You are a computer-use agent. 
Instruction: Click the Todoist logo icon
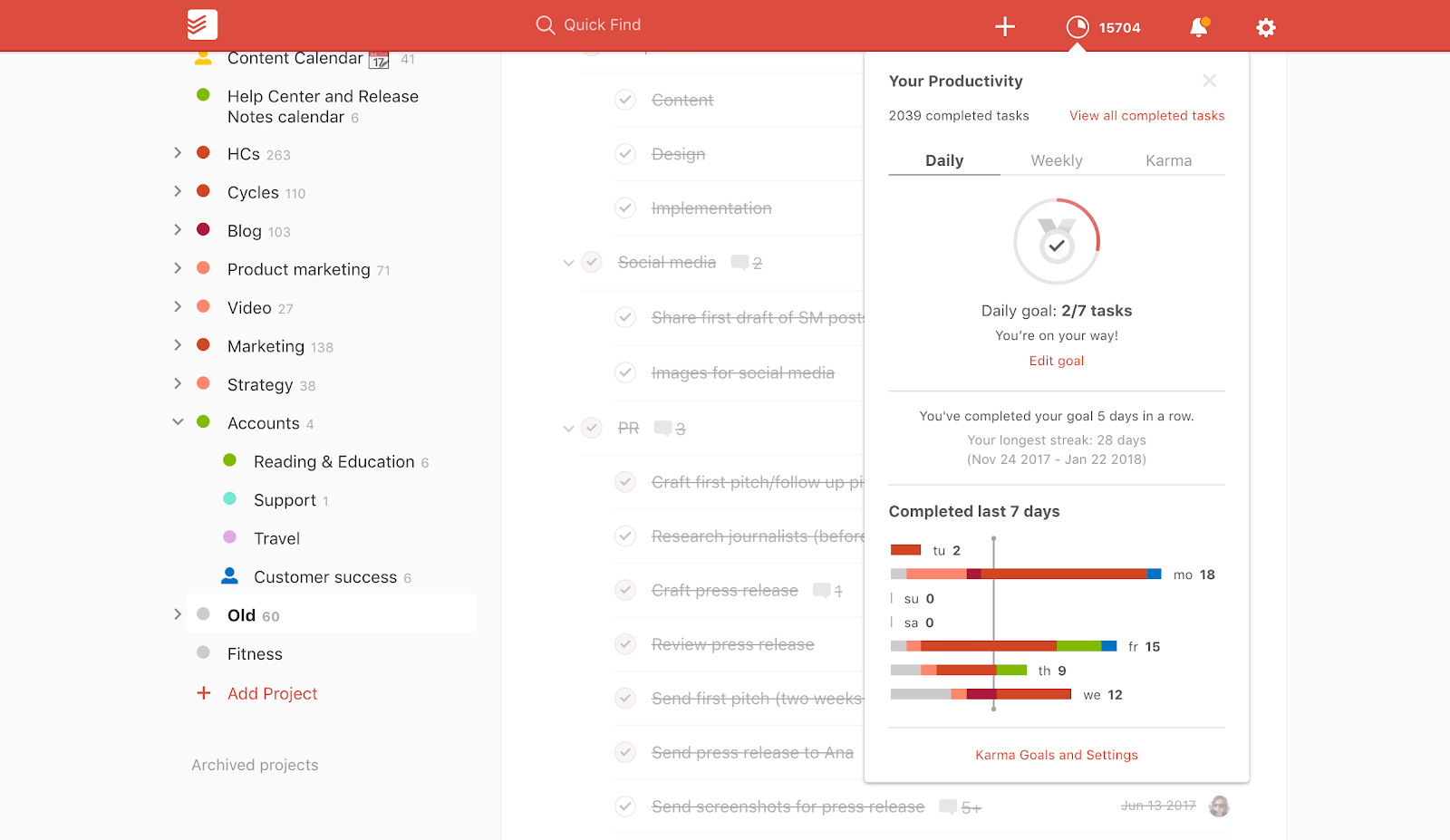coord(201,24)
